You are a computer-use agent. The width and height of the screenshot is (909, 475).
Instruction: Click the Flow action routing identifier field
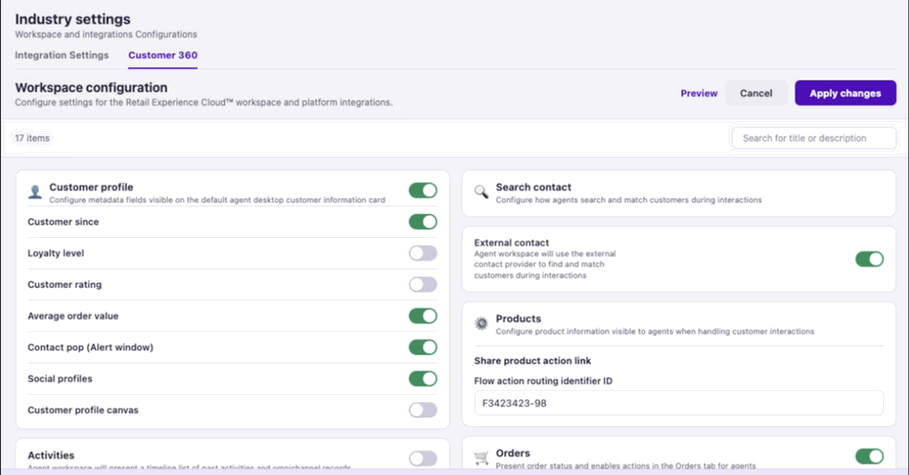(679, 403)
